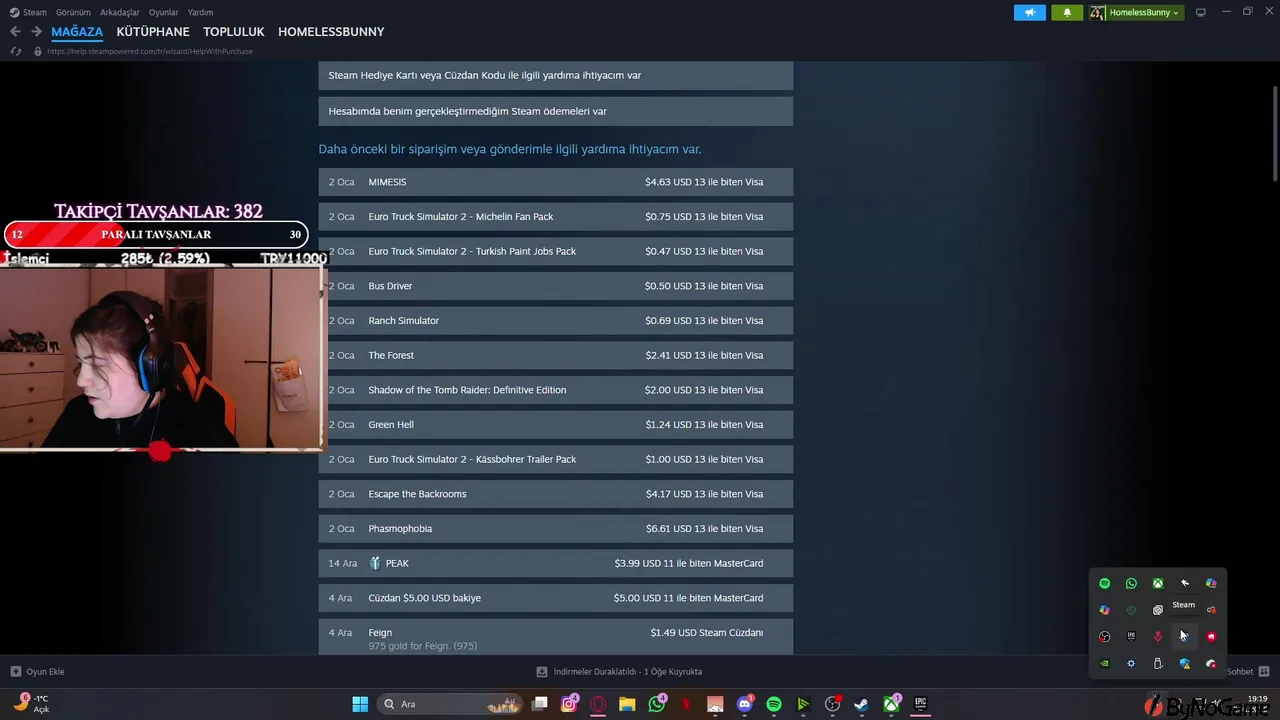
Task: Click the Ara taskbar search box
Action: [450, 704]
